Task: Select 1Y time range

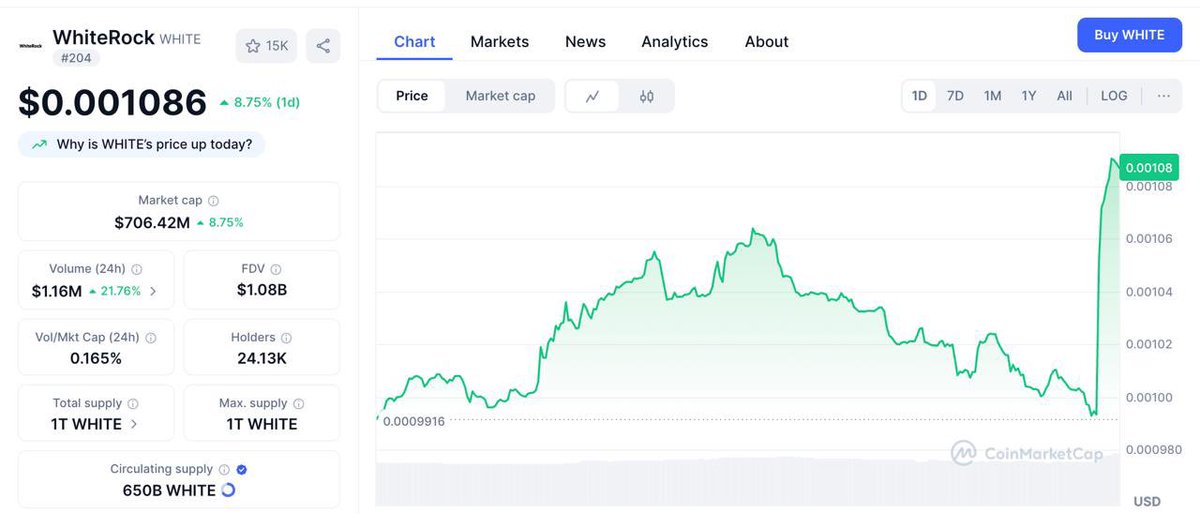Action: pos(1029,96)
